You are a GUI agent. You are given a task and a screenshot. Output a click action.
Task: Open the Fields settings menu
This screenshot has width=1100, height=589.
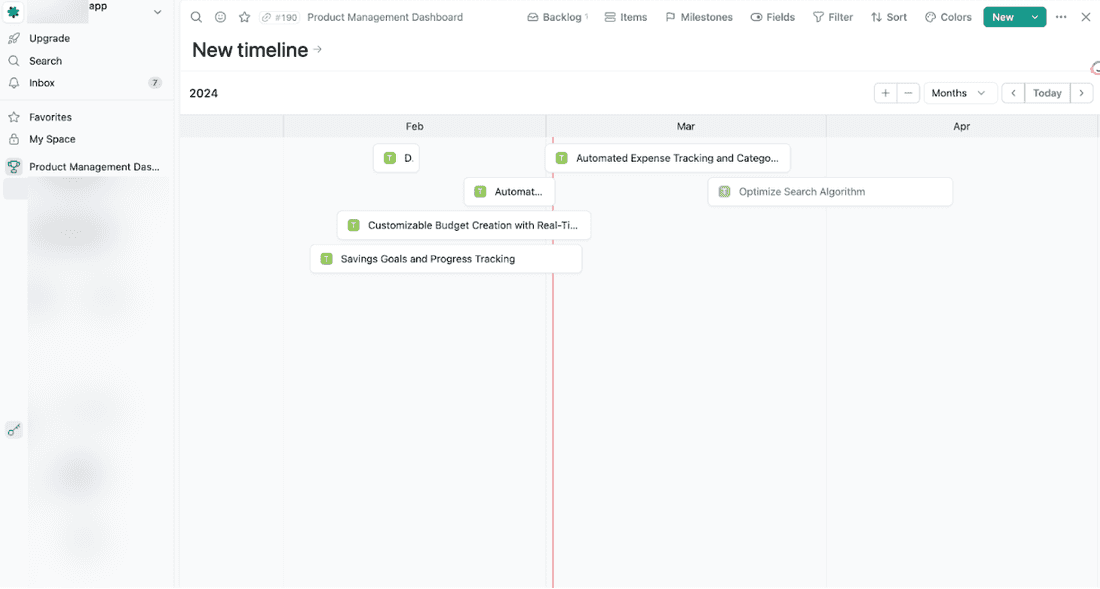point(773,17)
